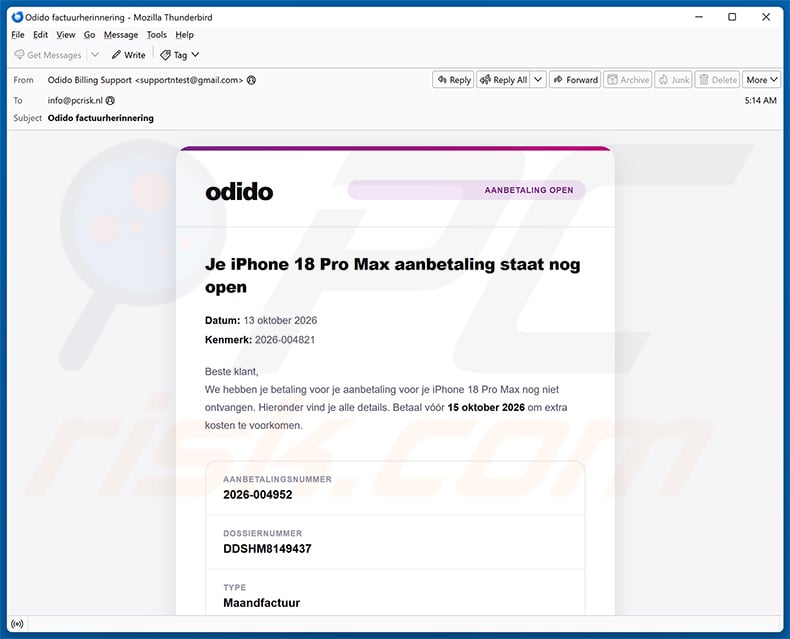Viewport: 790px width, 639px height.
Task: Click the Kenmerk value 2026-004821
Action: [285, 340]
